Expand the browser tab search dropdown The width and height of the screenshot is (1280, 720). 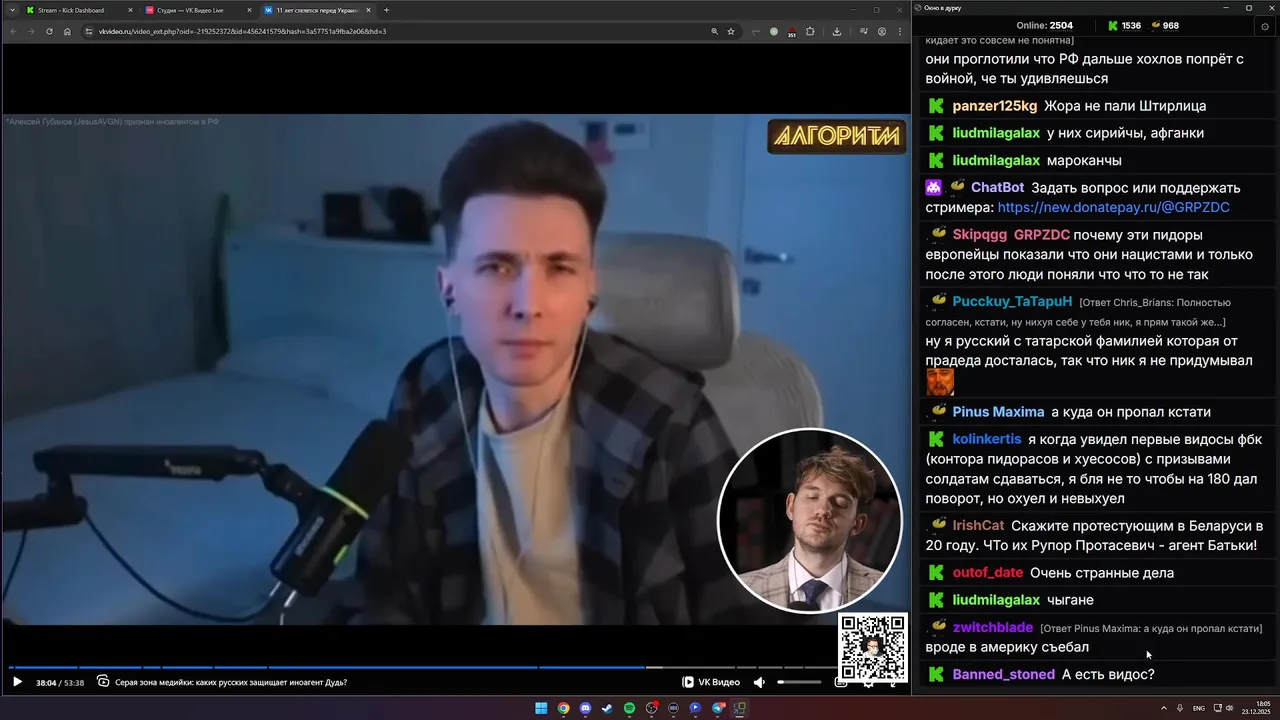tap(11, 10)
